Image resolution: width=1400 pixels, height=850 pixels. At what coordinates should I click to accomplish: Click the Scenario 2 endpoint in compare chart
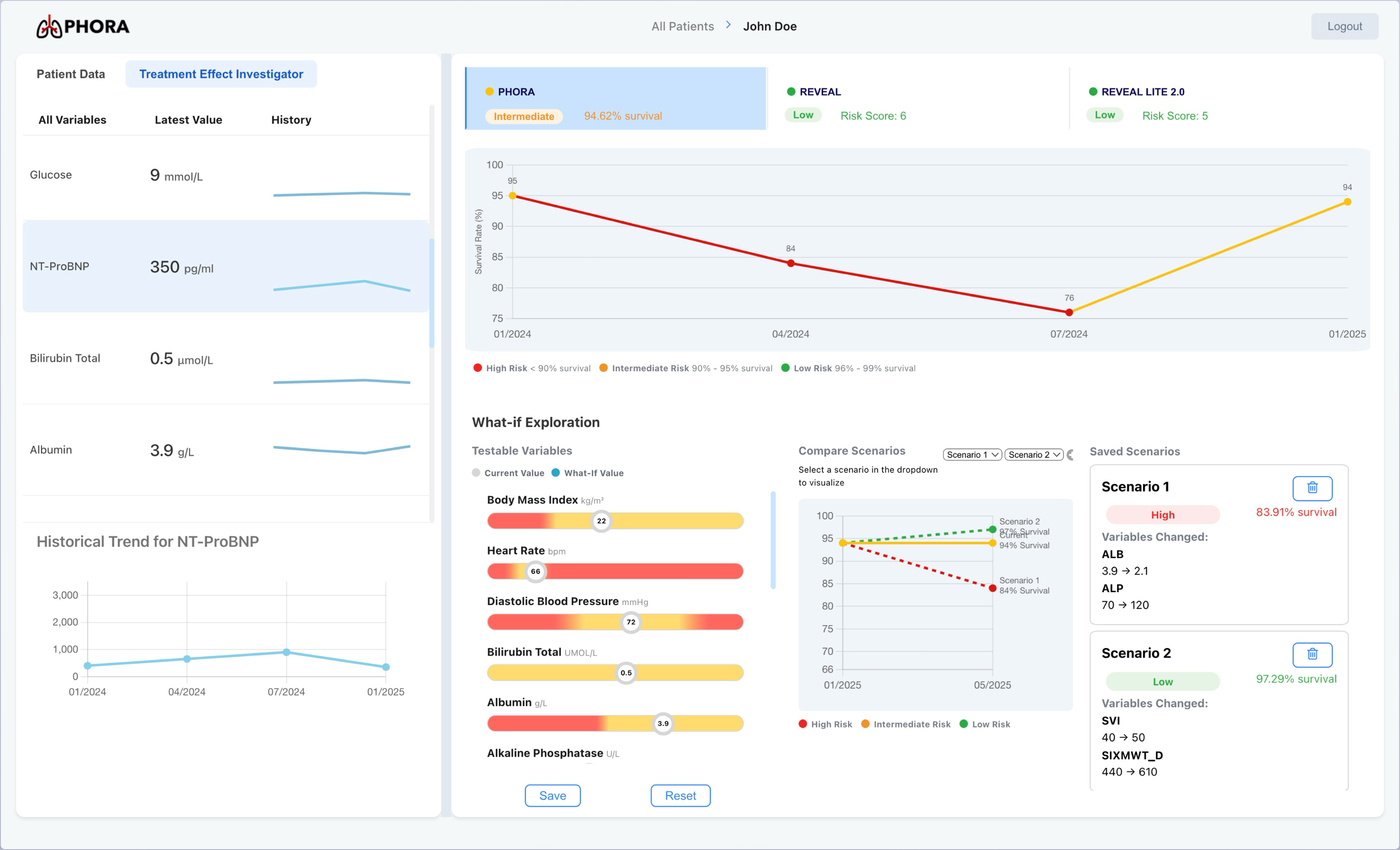[x=992, y=529]
